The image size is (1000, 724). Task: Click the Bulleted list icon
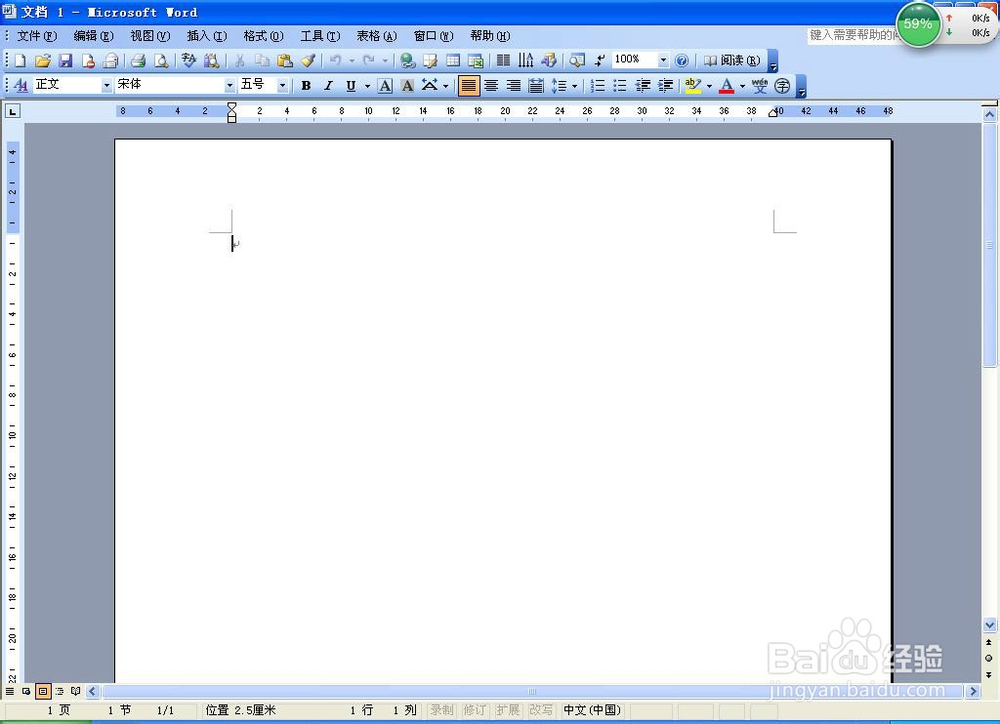point(620,85)
